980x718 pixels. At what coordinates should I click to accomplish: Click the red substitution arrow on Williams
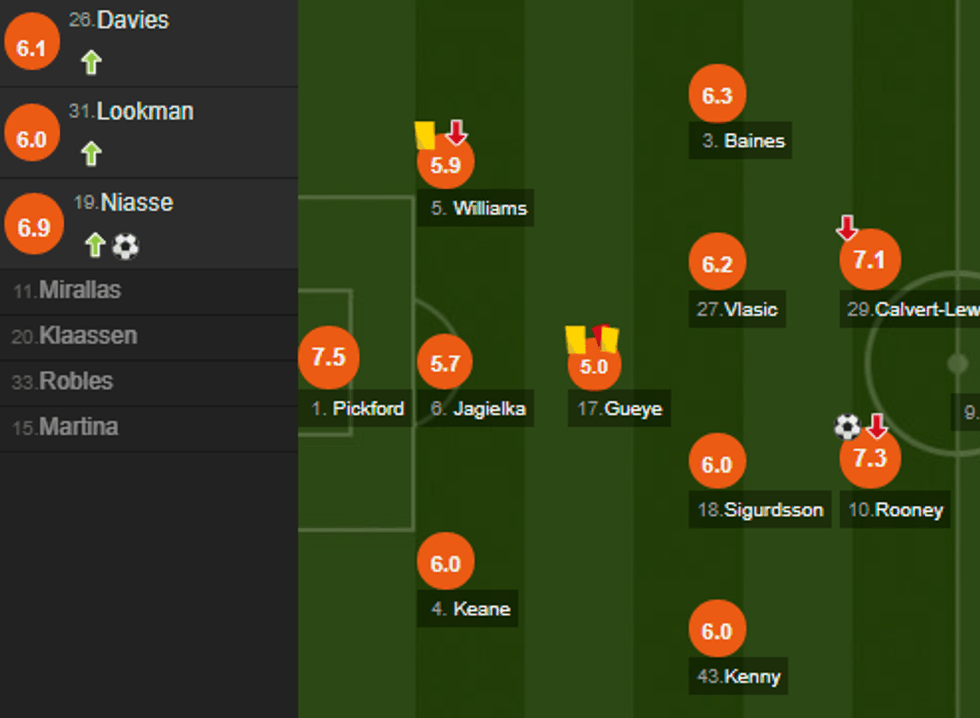tap(457, 132)
